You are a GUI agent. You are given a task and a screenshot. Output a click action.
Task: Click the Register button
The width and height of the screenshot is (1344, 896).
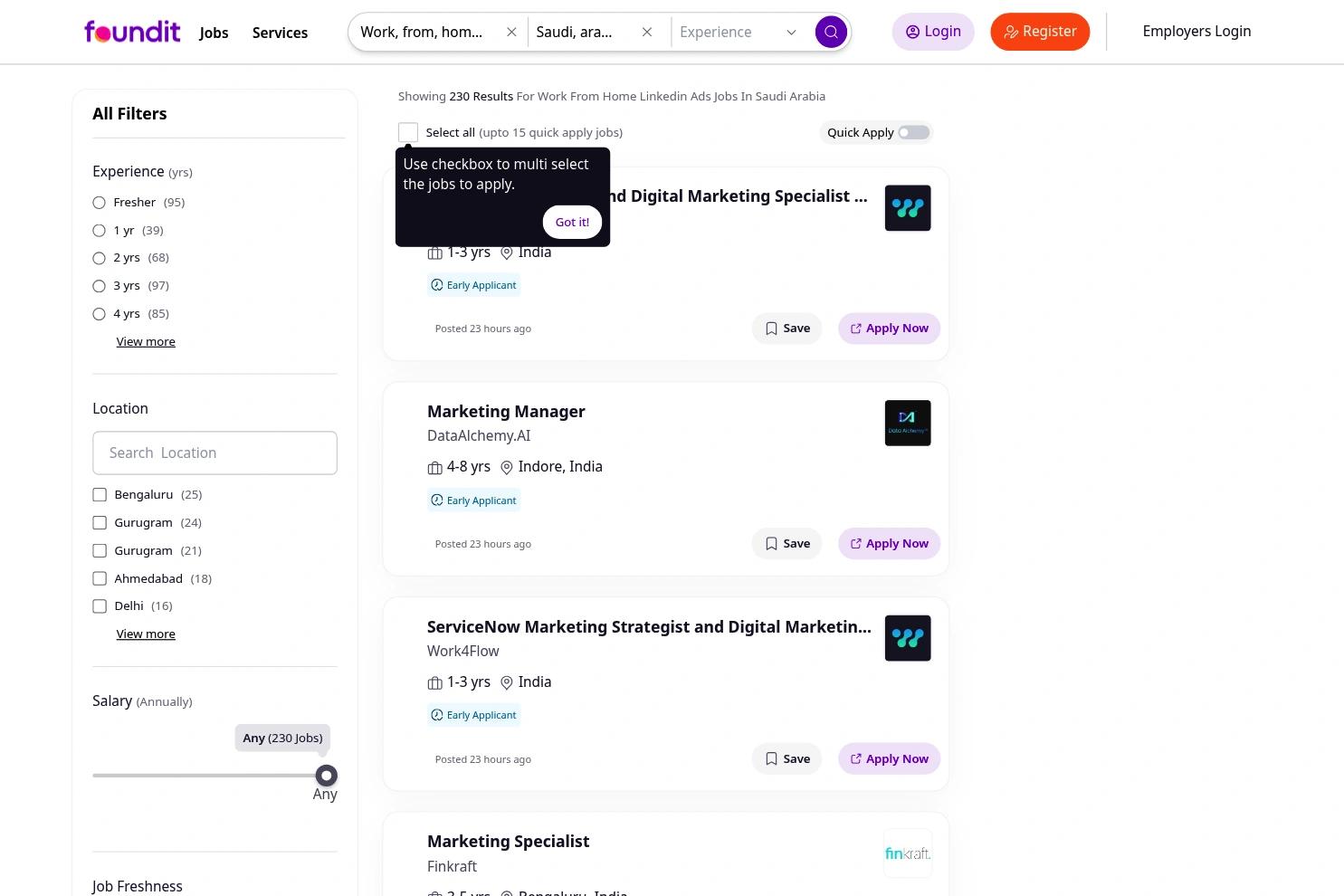1040,32
